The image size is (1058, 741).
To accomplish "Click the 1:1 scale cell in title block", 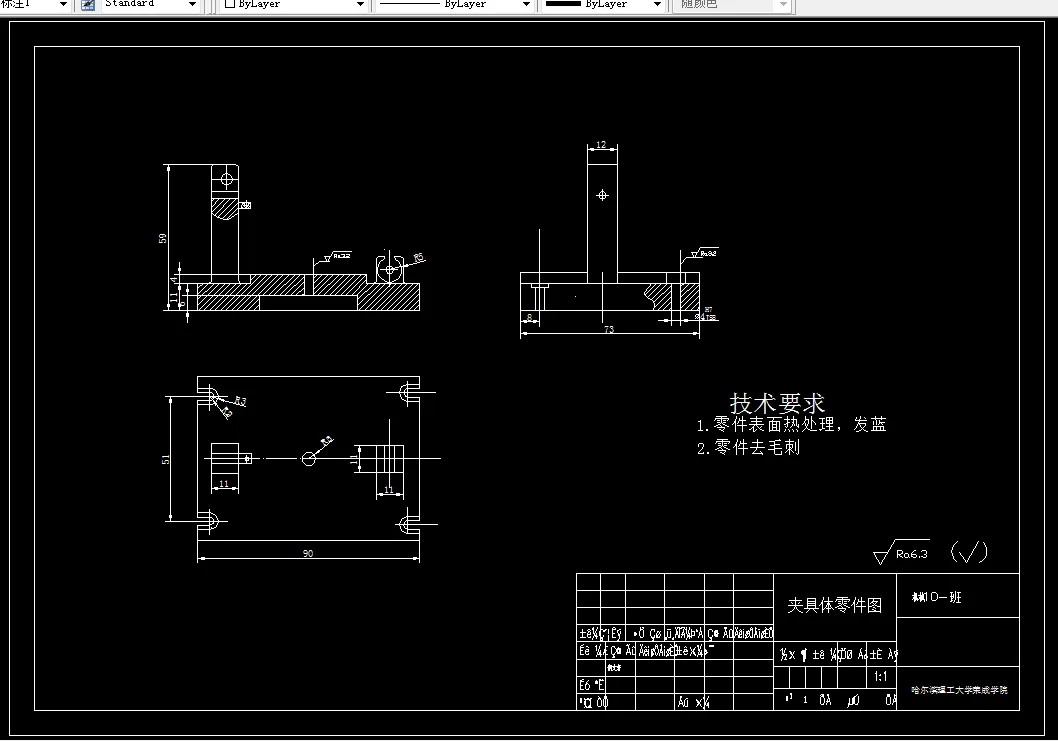I will pos(881,676).
